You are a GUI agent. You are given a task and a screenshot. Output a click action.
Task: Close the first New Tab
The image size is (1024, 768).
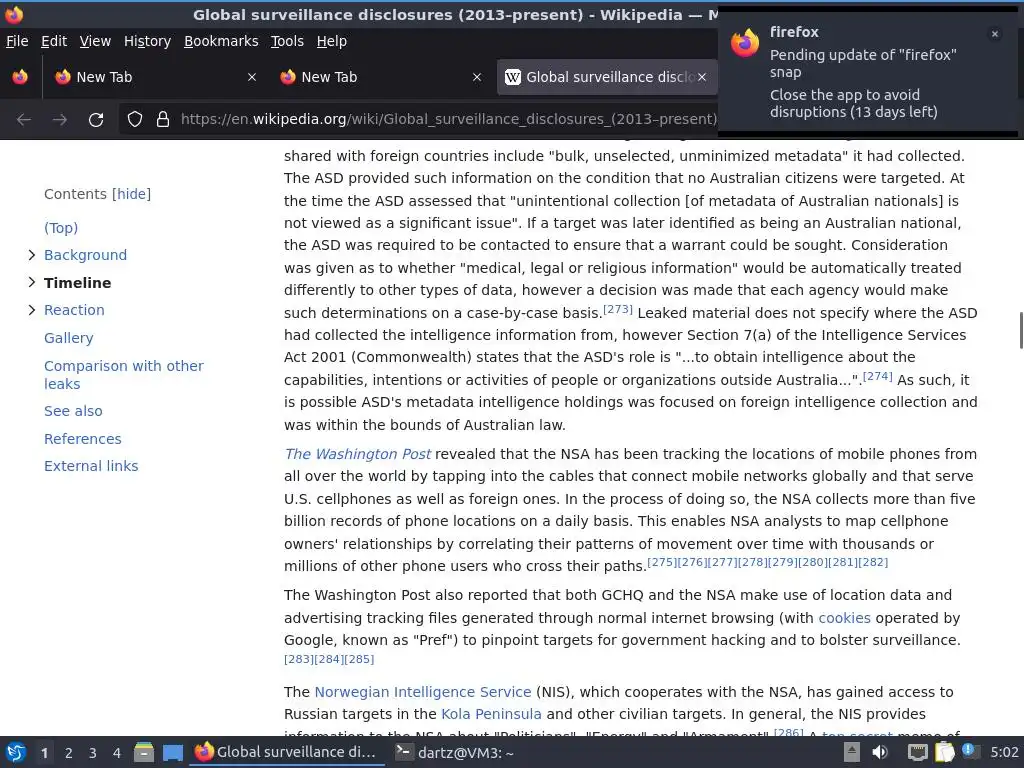coord(252,77)
